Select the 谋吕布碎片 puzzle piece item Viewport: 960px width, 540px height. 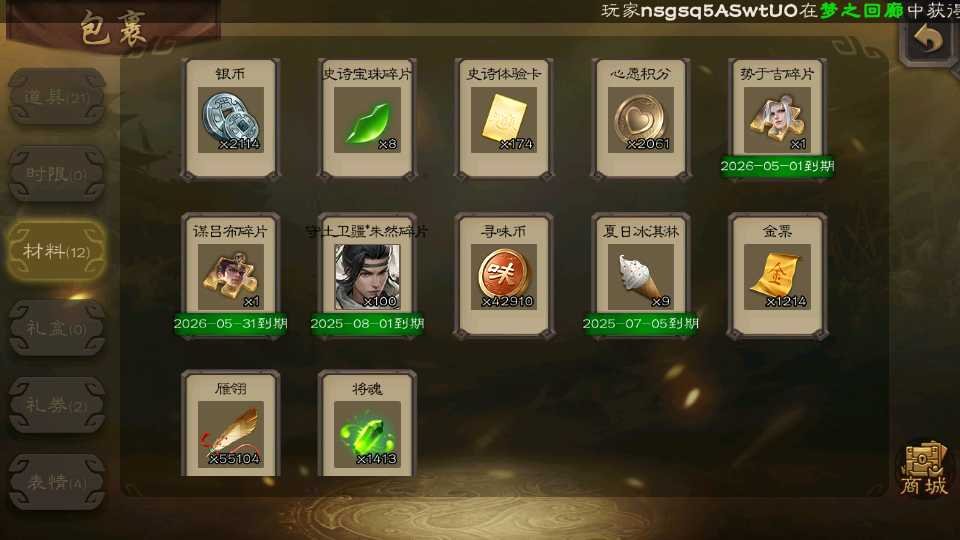[230, 277]
